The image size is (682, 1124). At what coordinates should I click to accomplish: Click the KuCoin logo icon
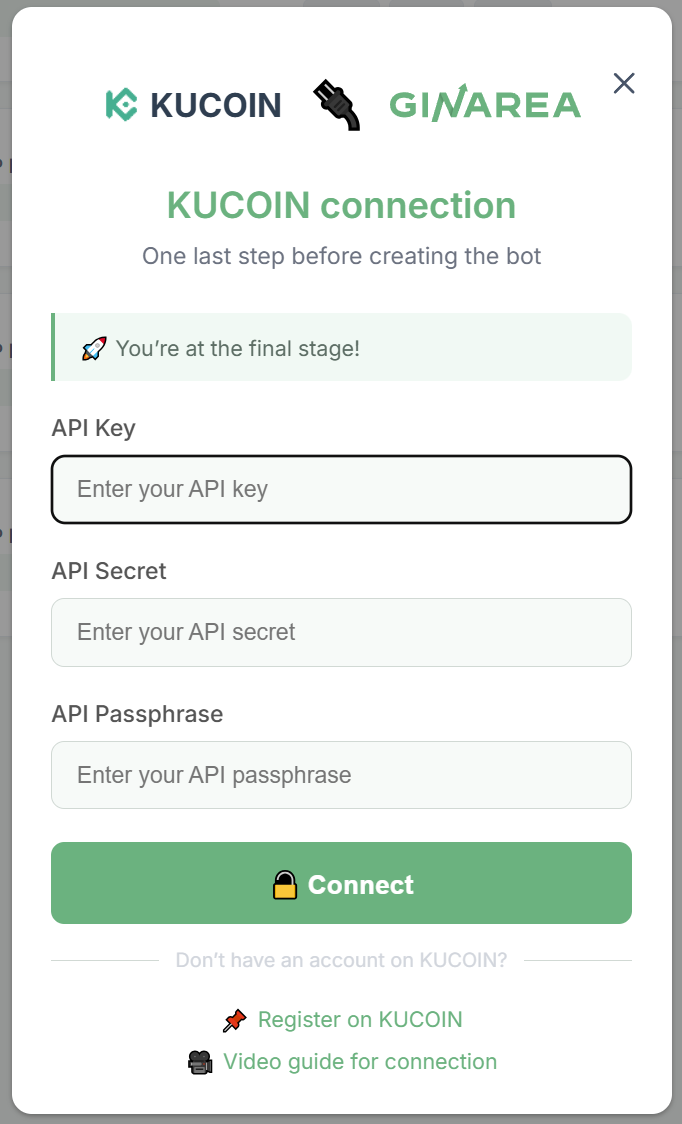click(x=121, y=105)
